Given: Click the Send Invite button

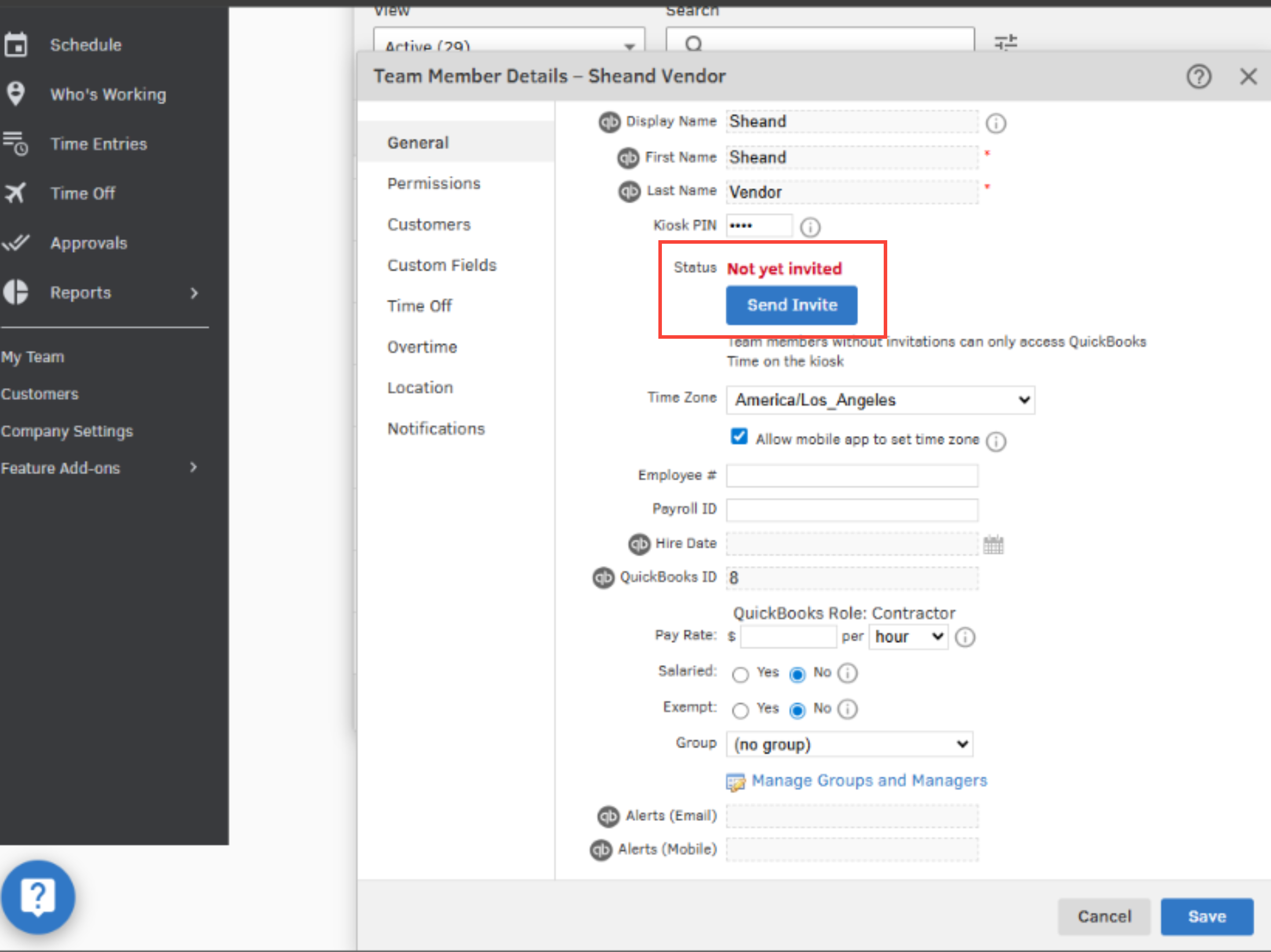Looking at the screenshot, I should pos(792,305).
